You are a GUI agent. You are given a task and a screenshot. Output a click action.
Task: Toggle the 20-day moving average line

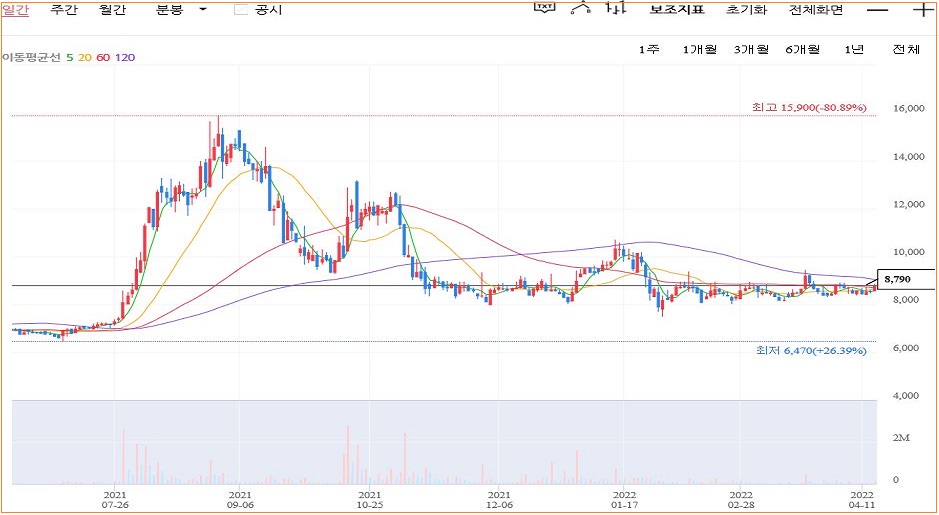(85, 57)
